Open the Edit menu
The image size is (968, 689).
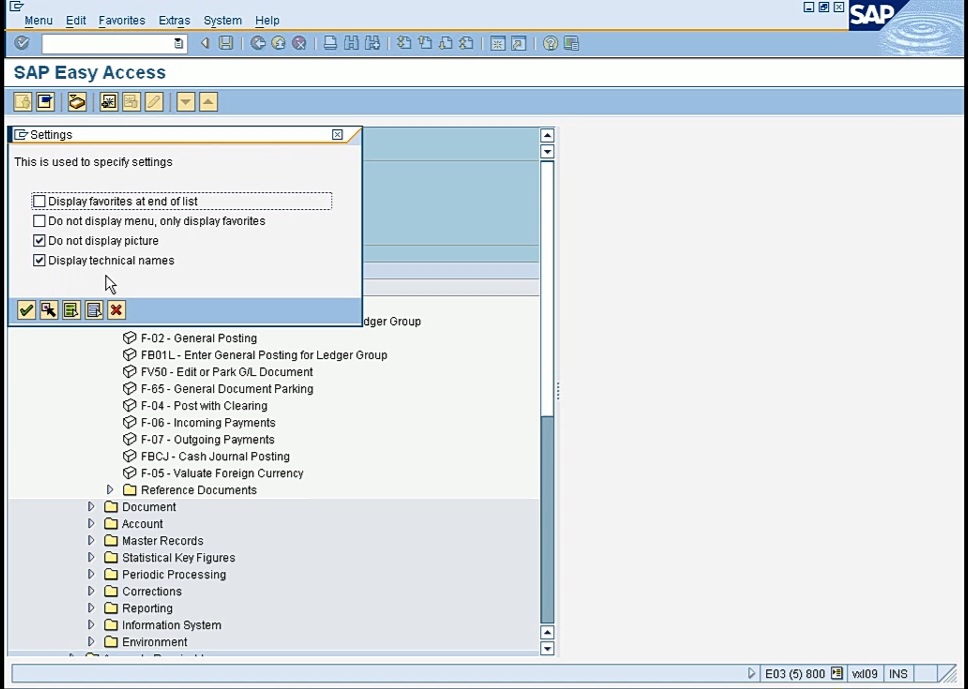76,20
